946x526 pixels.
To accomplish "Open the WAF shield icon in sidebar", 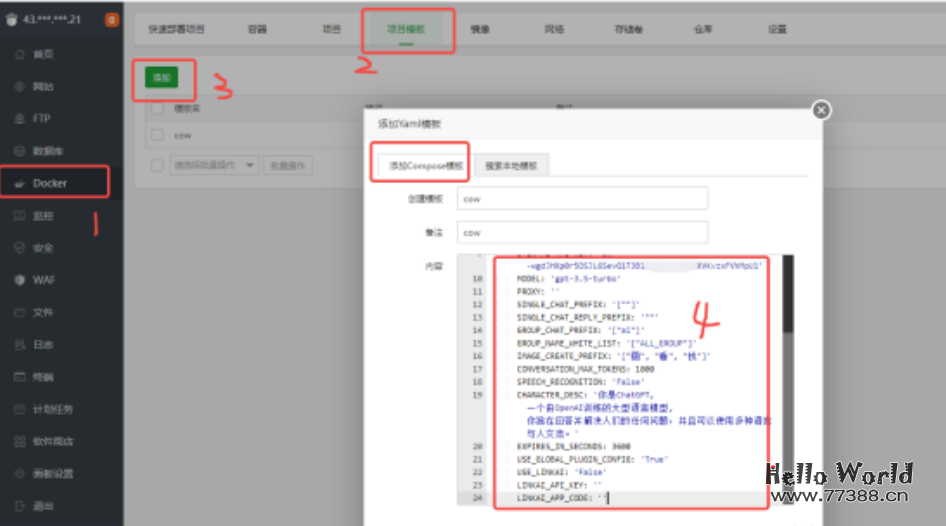I will tap(19, 280).
